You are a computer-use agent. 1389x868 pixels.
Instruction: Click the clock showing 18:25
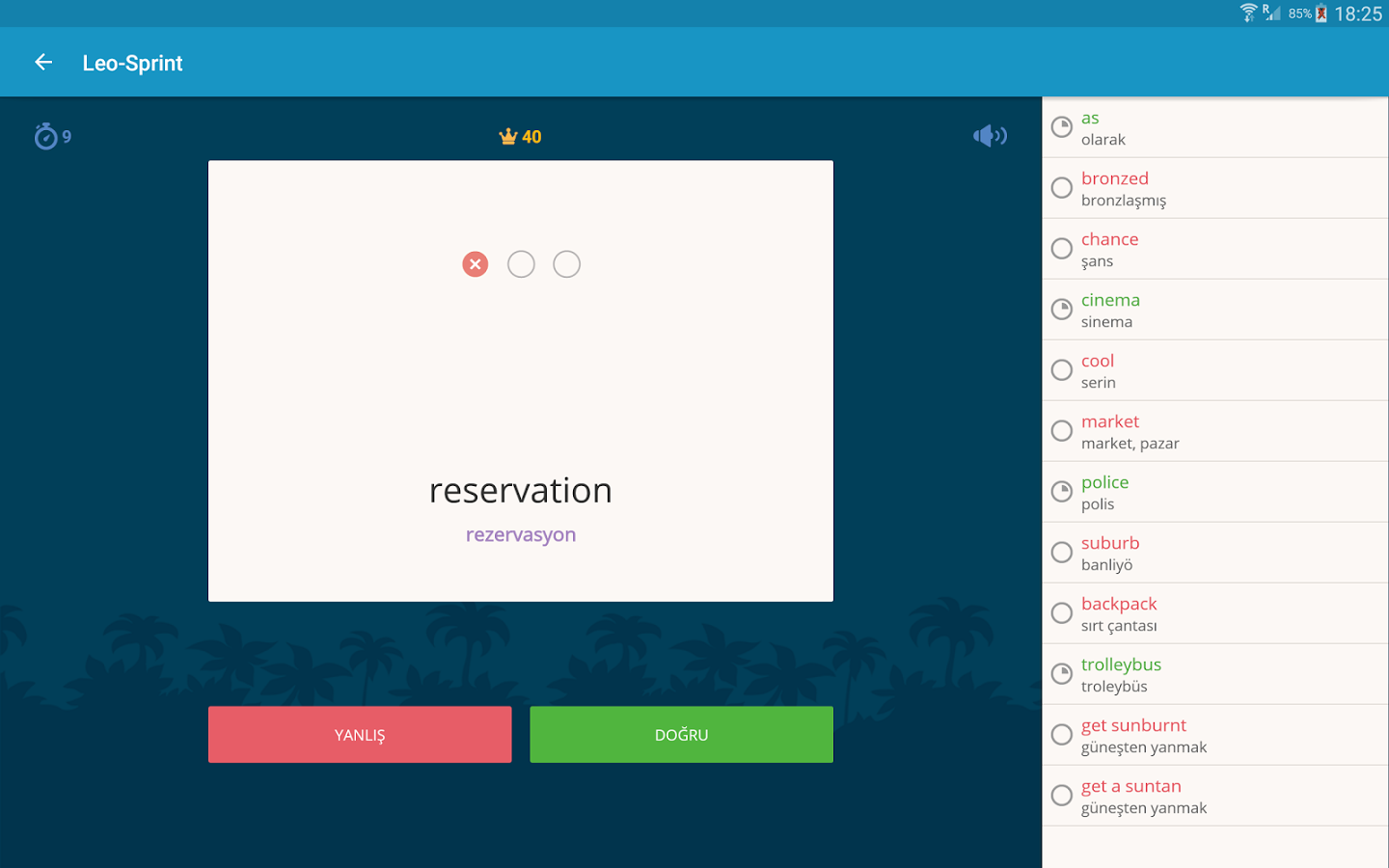click(1358, 14)
